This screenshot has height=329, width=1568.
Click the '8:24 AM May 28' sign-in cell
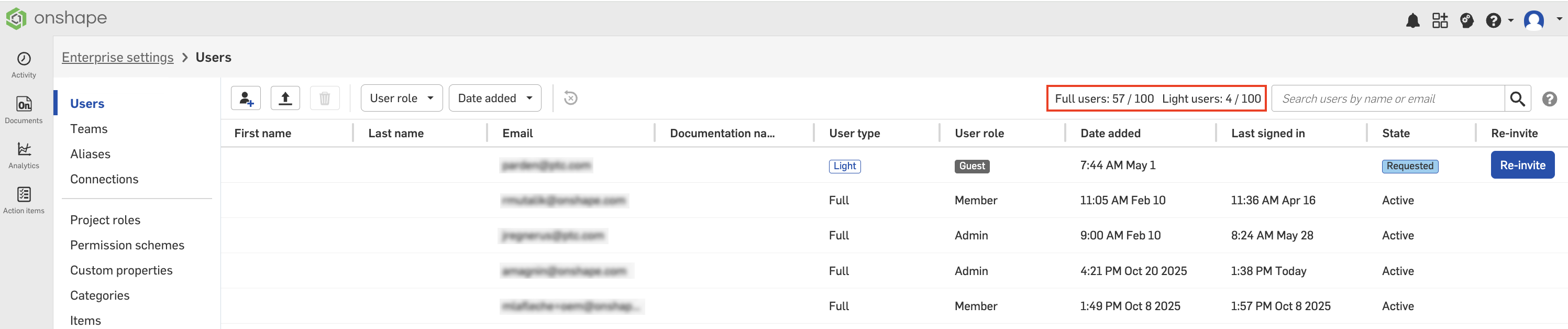(x=1272, y=235)
